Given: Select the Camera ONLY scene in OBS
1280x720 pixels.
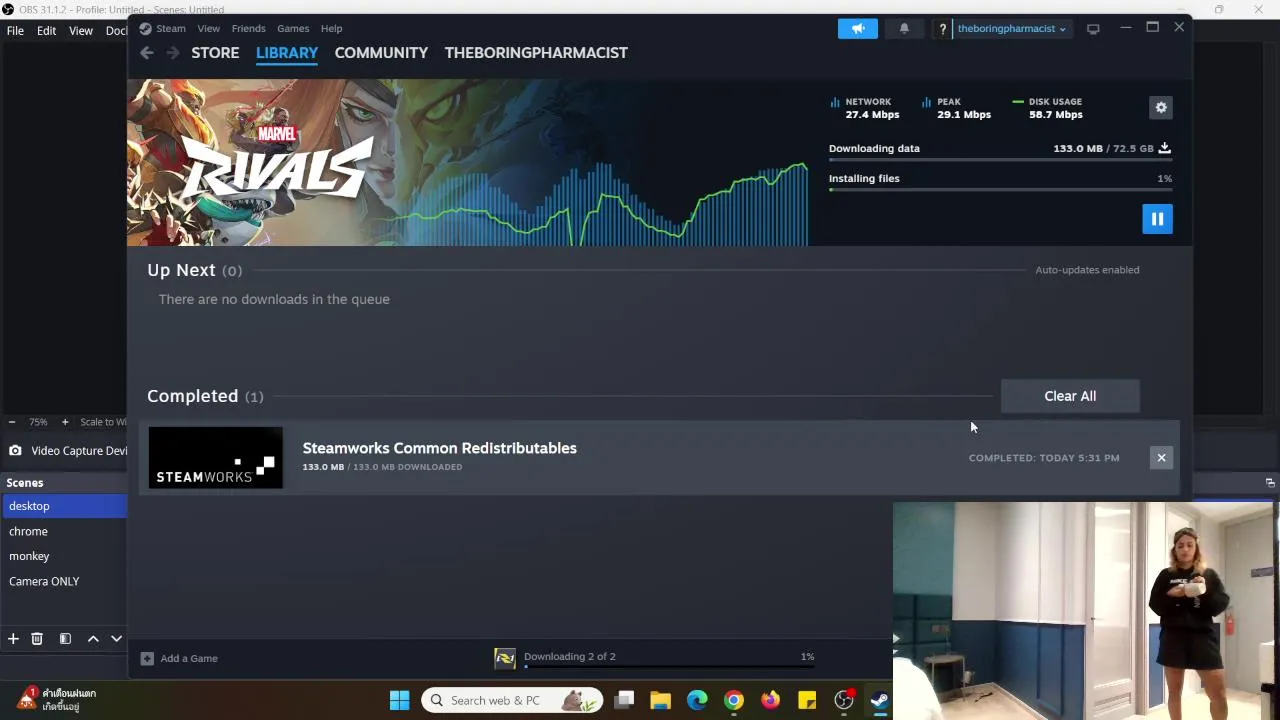Looking at the screenshot, I should pyautogui.click(x=64, y=581).
